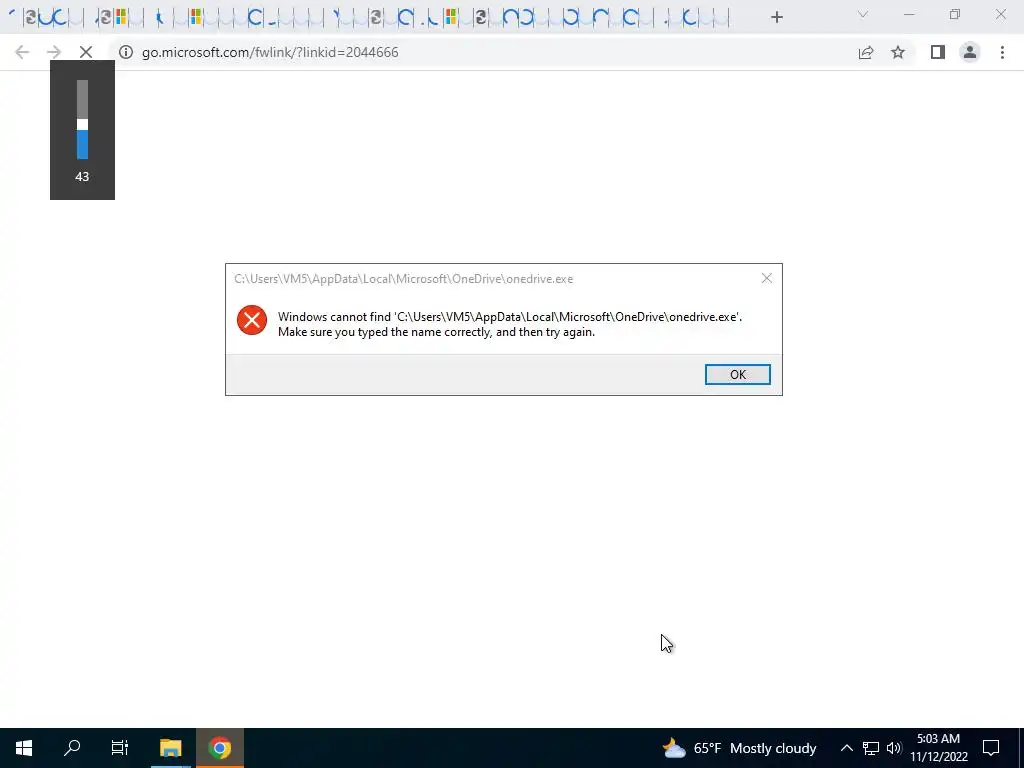Click the red error icon in the dialog
The height and width of the screenshot is (768, 1024).
pos(251,320)
